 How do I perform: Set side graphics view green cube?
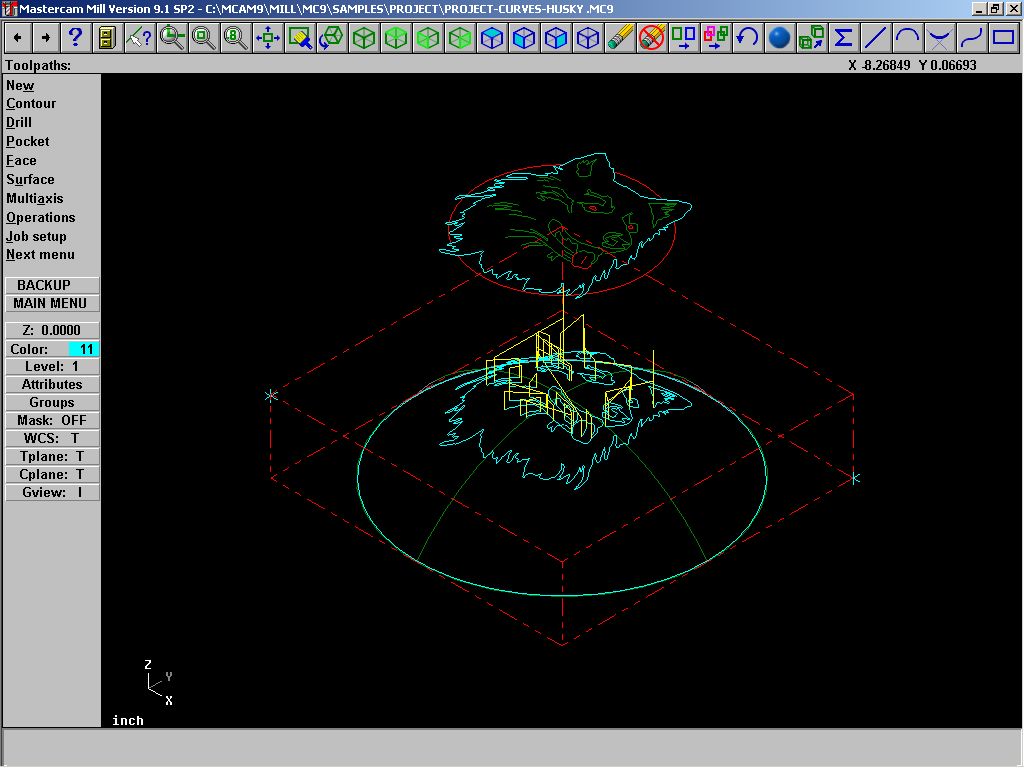(x=460, y=38)
